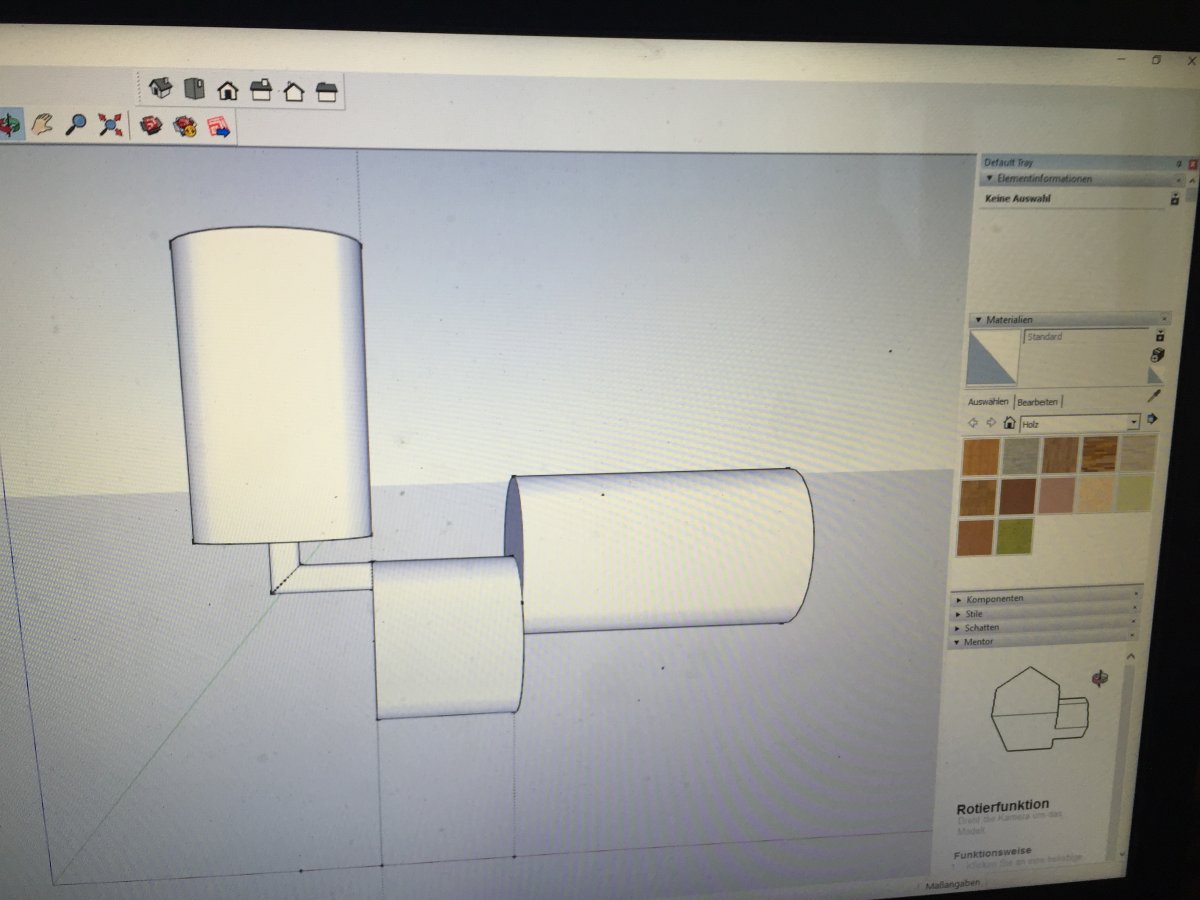
Task: Open the materials details arrow menu
Action: point(1152,419)
